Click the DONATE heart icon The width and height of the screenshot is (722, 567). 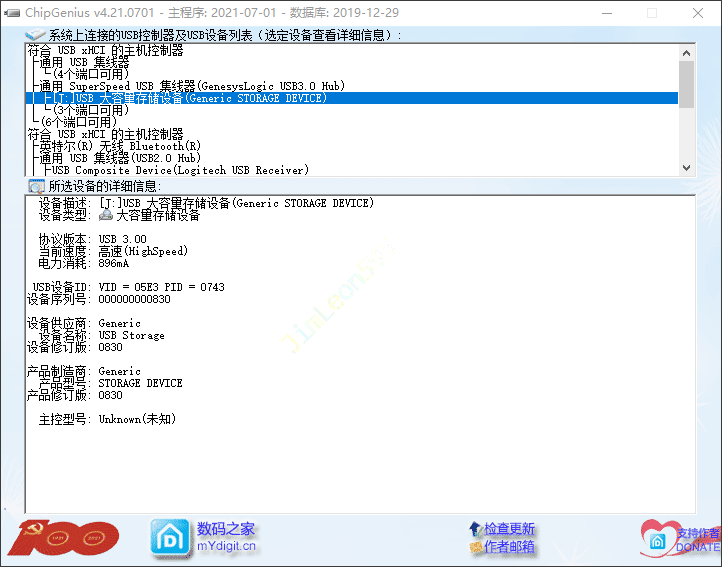659,538
